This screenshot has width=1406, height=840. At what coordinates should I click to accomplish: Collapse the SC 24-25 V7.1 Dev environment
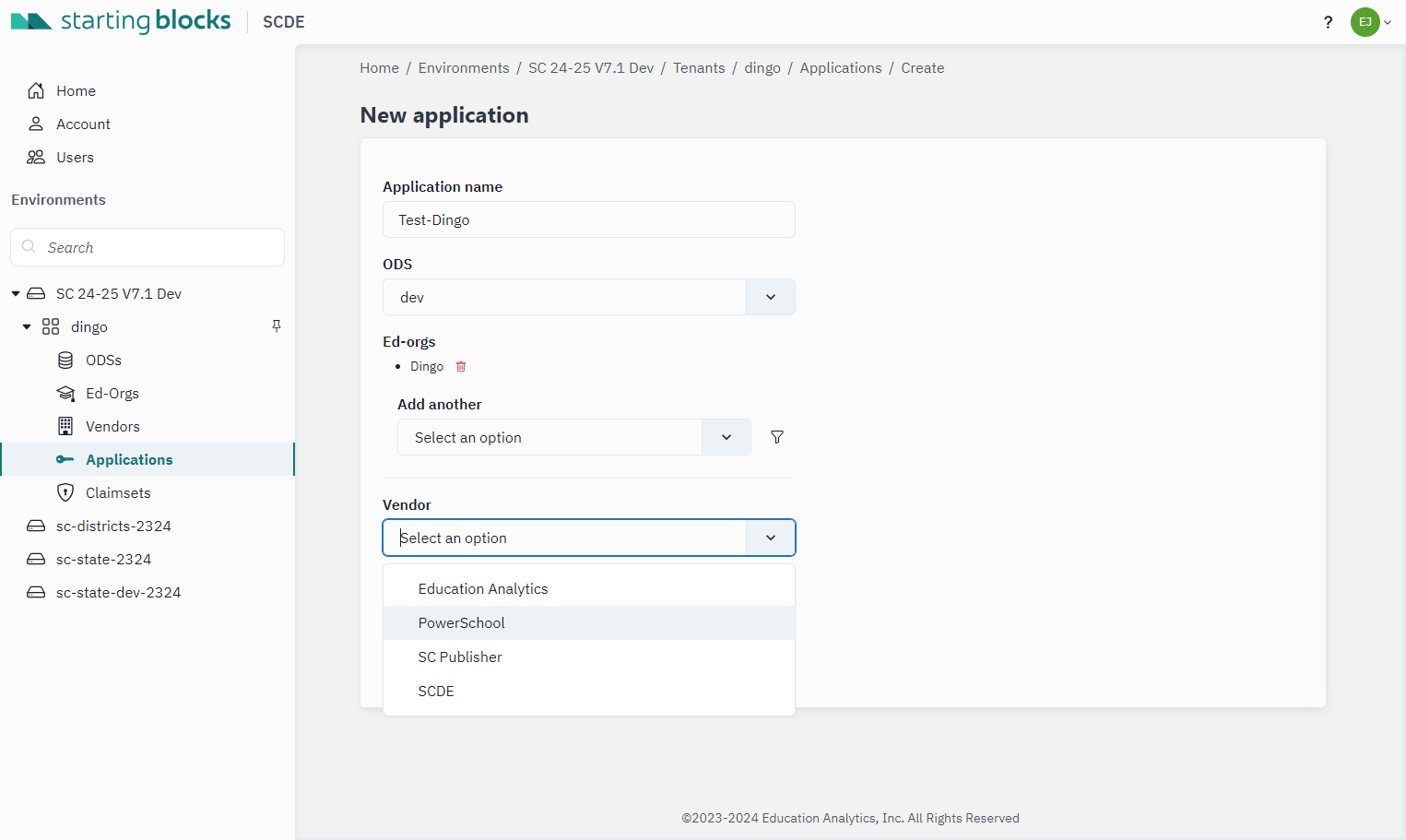pos(16,293)
